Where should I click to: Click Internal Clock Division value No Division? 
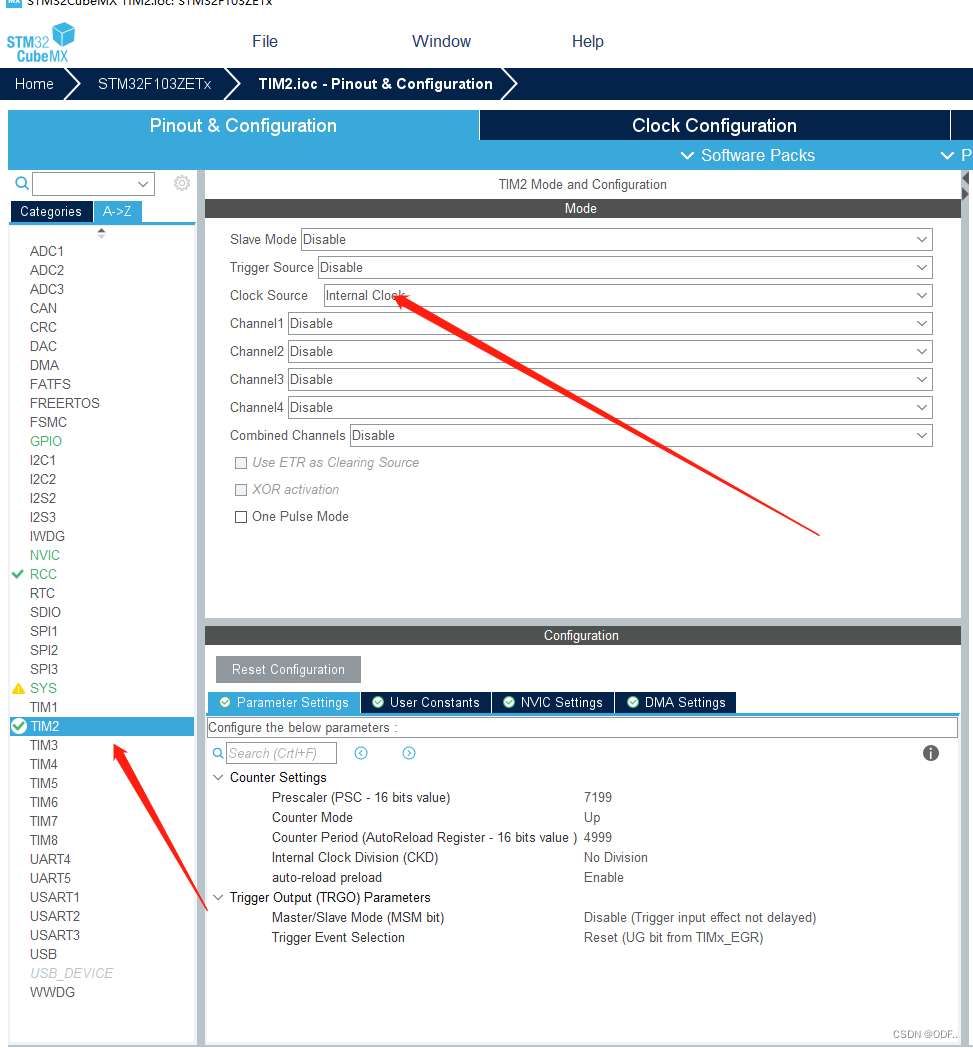[615, 858]
